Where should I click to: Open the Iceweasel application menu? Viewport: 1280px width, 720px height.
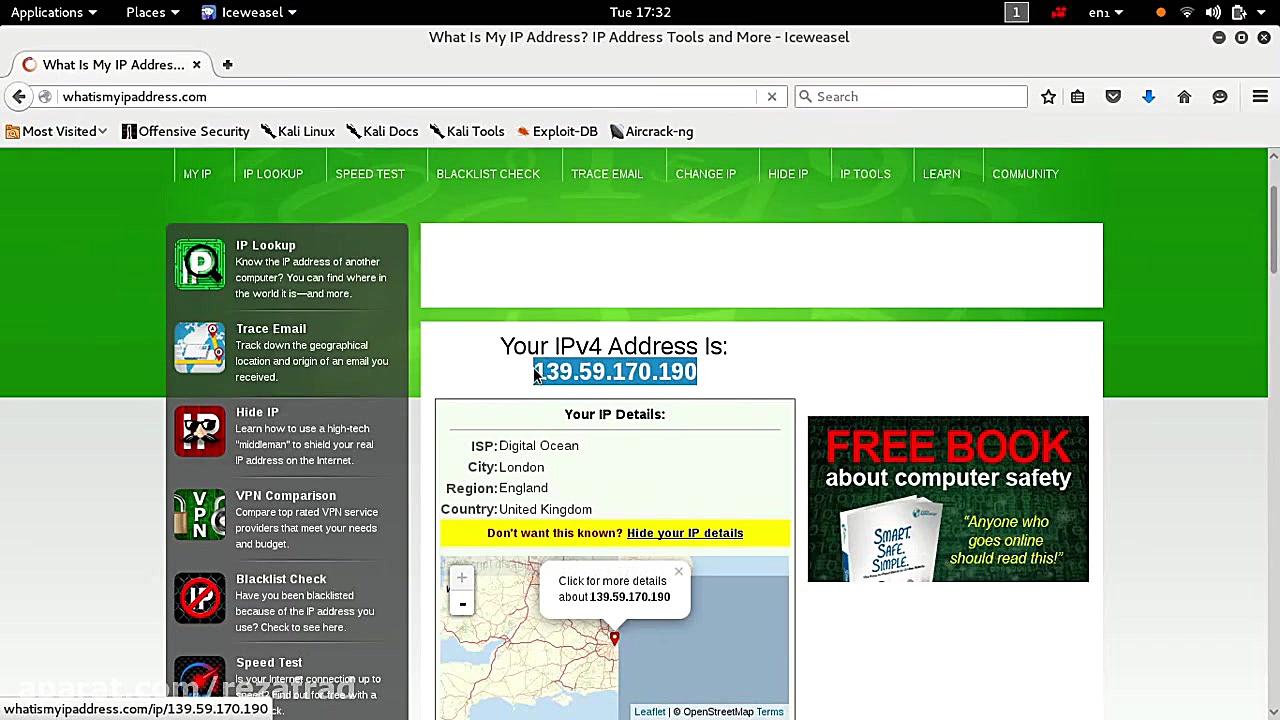click(249, 12)
